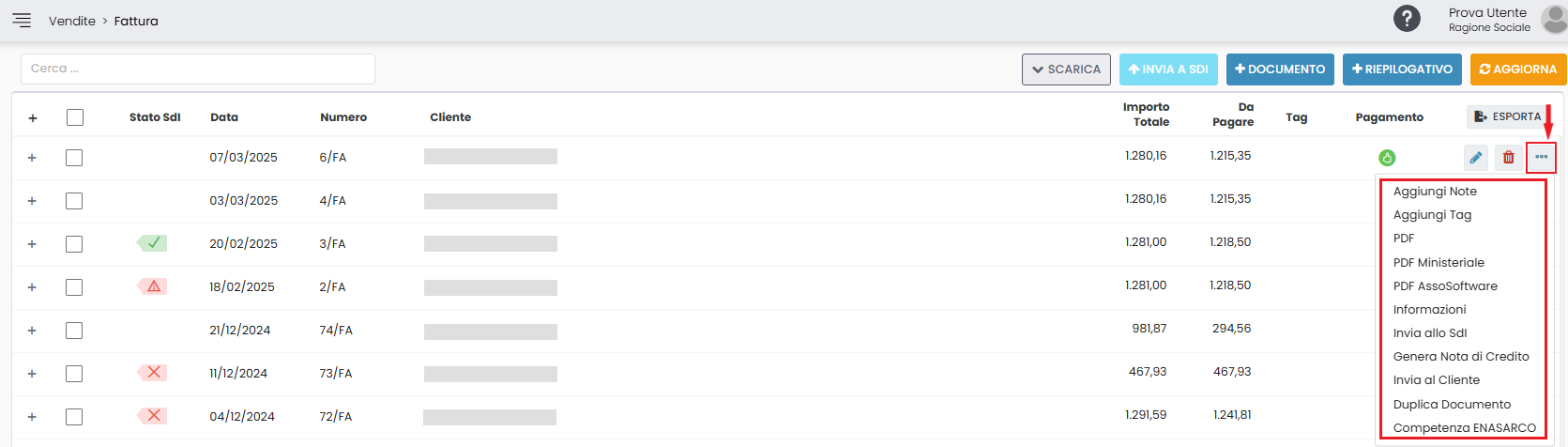Expand all rows with the header plus

pyautogui.click(x=33, y=118)
